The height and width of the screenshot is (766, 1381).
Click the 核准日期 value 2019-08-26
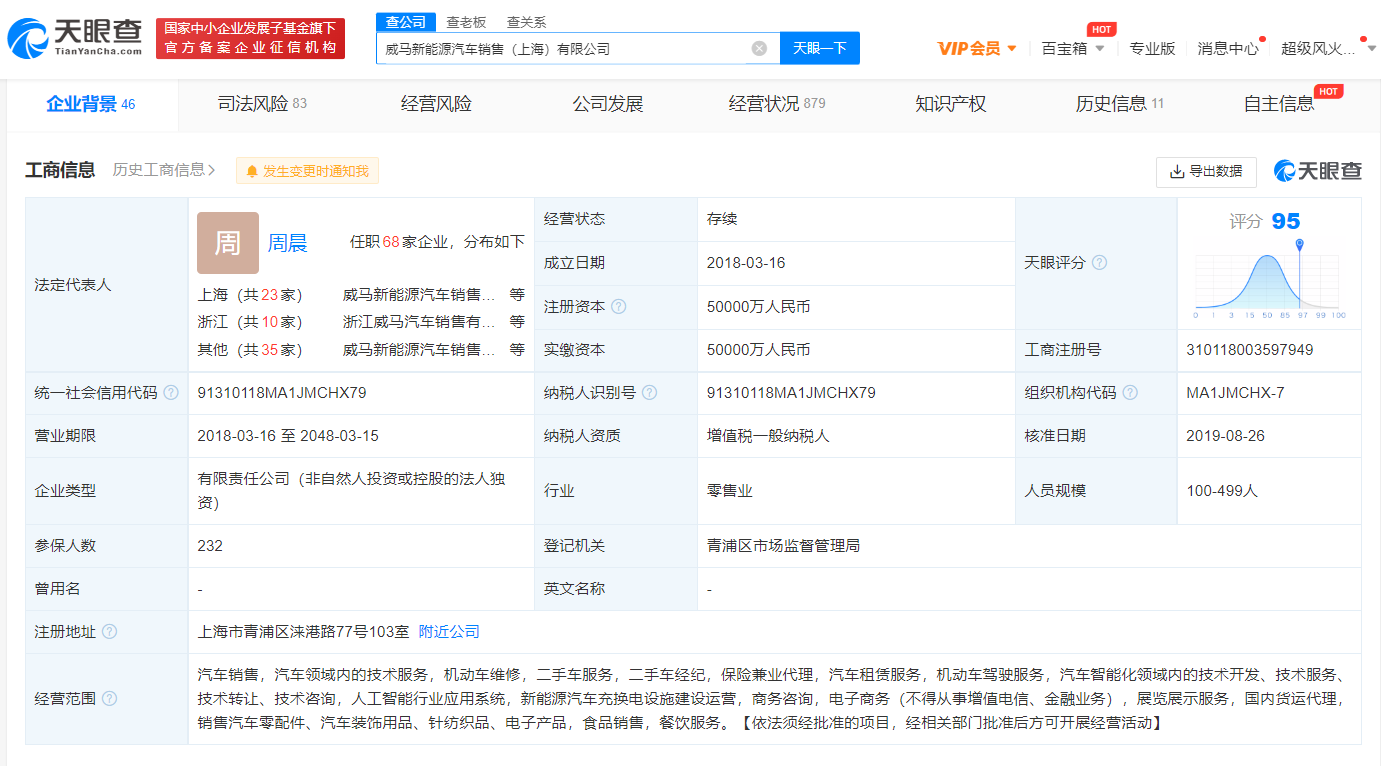(1226, 436)
